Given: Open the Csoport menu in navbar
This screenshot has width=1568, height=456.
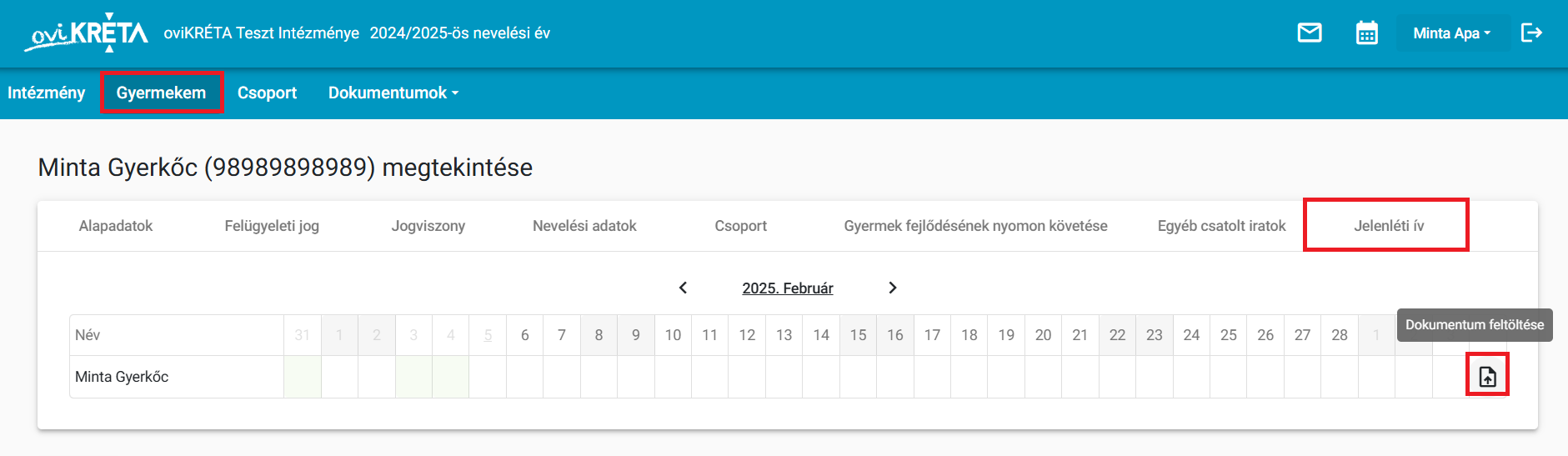Looking at the screenshot, I should (x=267, y=93).
